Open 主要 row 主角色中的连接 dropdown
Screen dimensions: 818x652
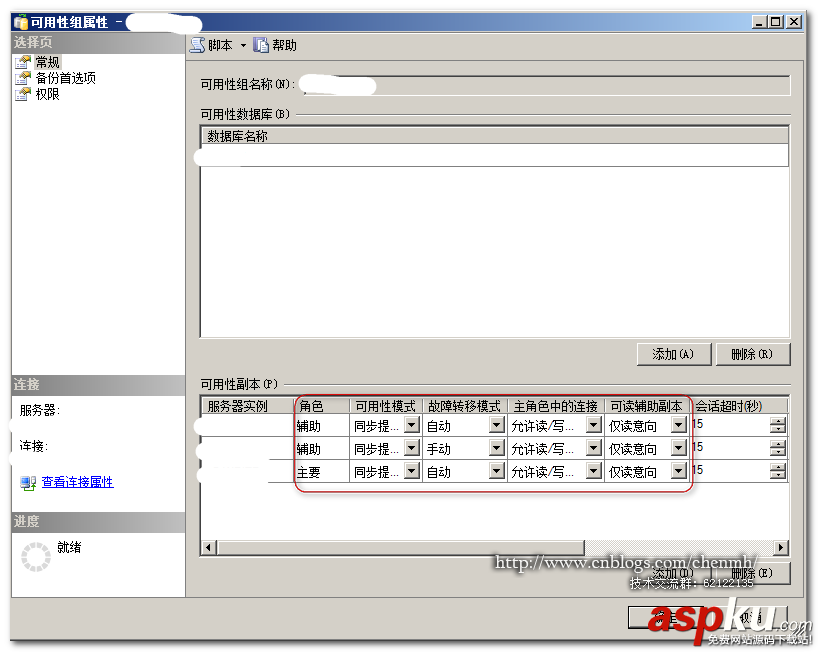594,471
